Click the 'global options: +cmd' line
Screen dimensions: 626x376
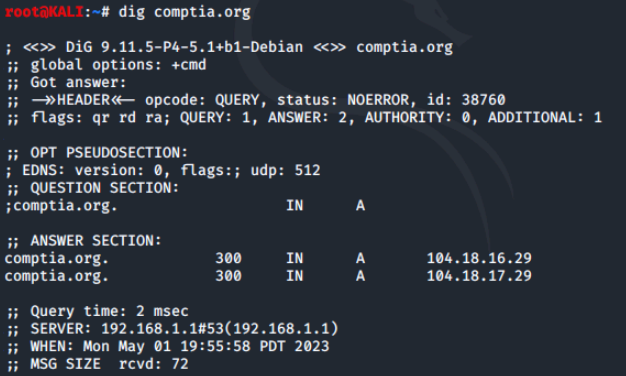click(x=106, y=65)
